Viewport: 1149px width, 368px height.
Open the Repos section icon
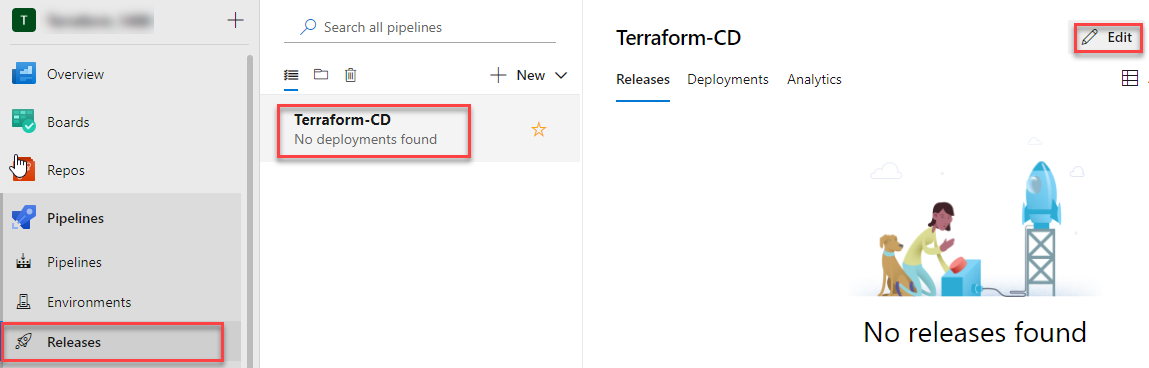point(24,169)
